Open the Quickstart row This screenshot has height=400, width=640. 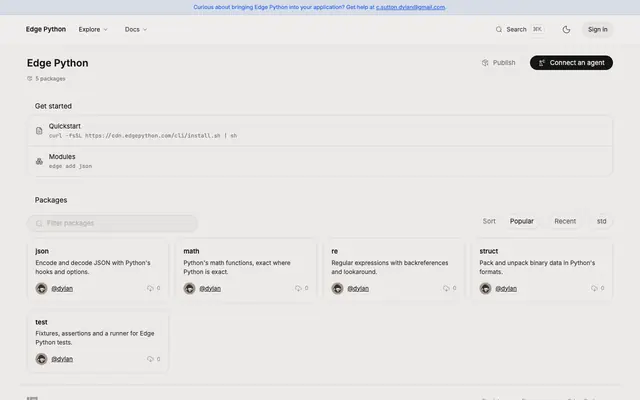point(320,131)
